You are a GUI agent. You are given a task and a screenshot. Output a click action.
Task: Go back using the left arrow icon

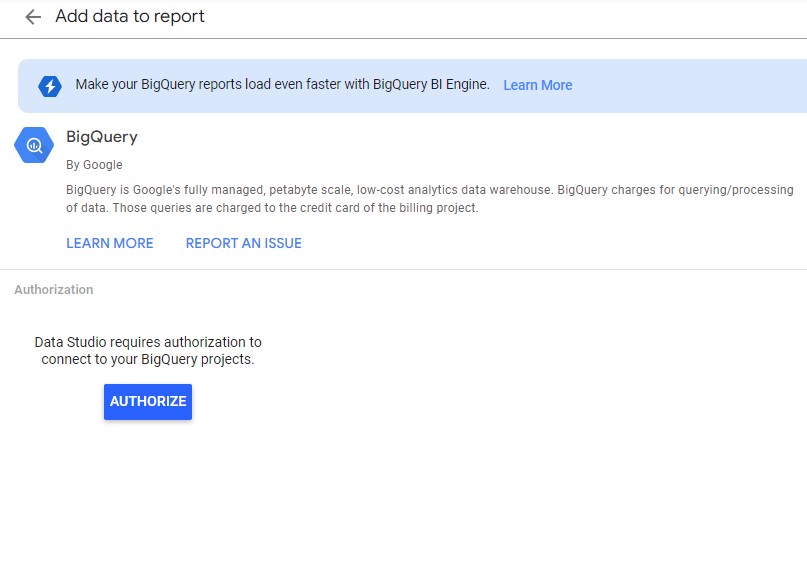pyautogui.click(x=33, y=17)
